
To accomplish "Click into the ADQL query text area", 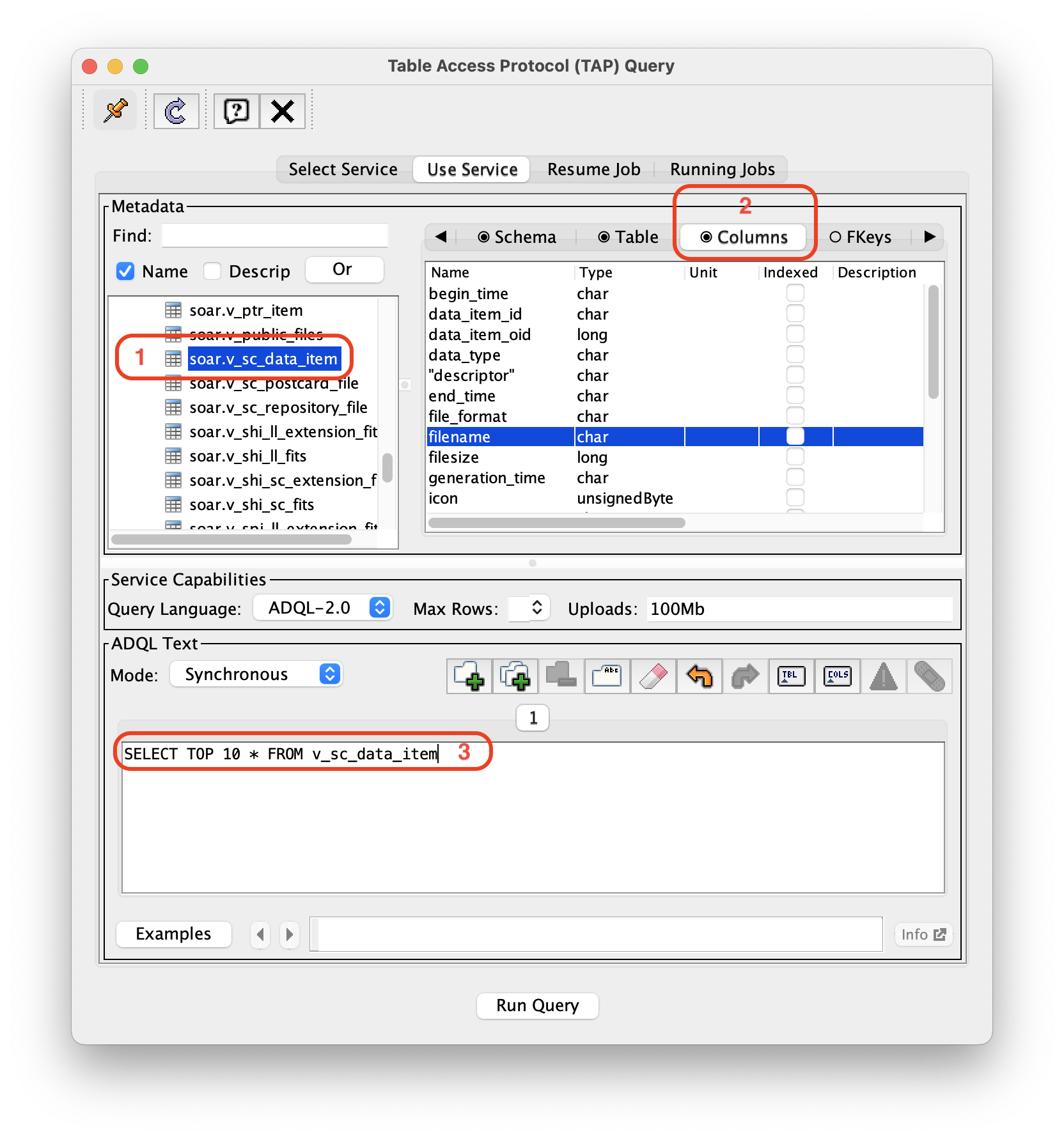I will (533, 817).
